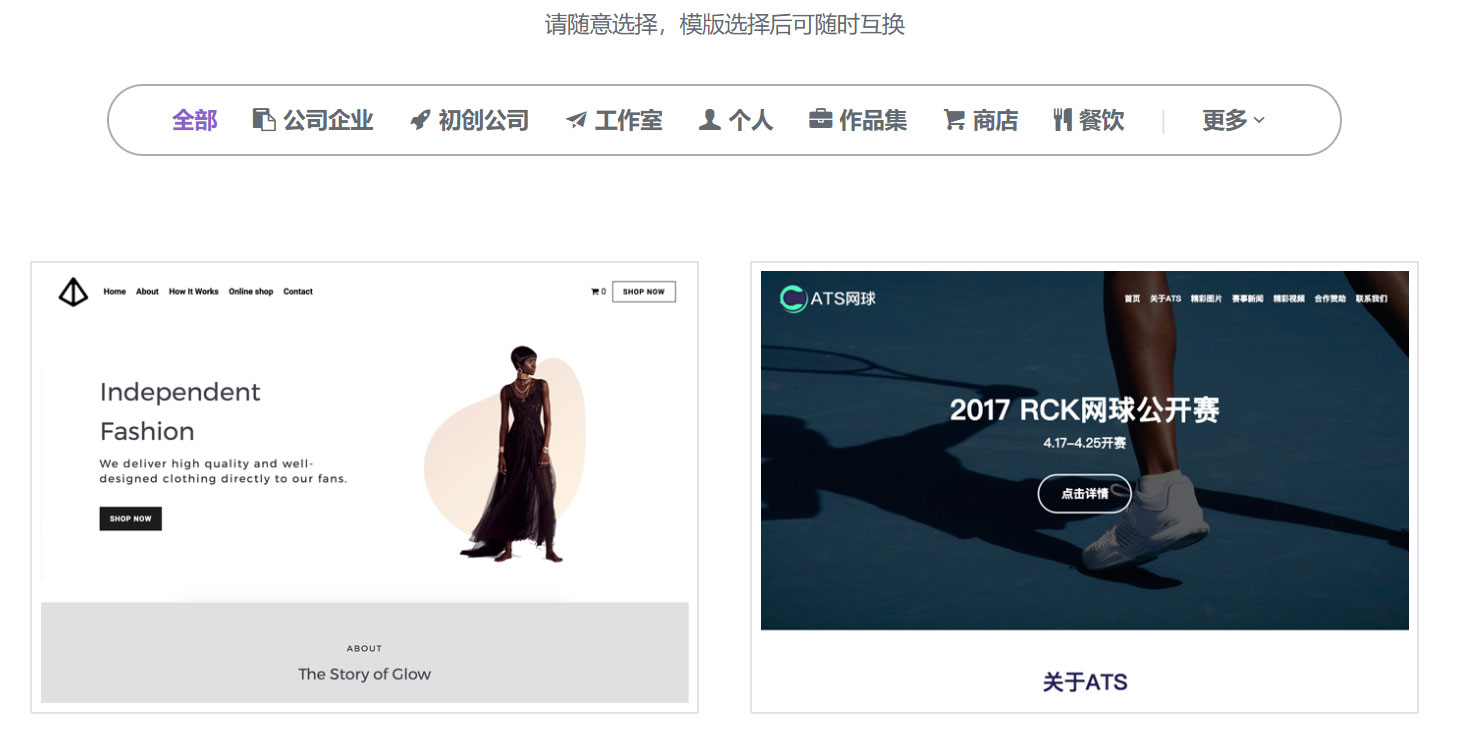1457x755 pixels.
Task: Select the rocket icon for 初创公司
Action: (x=419, y=119)
